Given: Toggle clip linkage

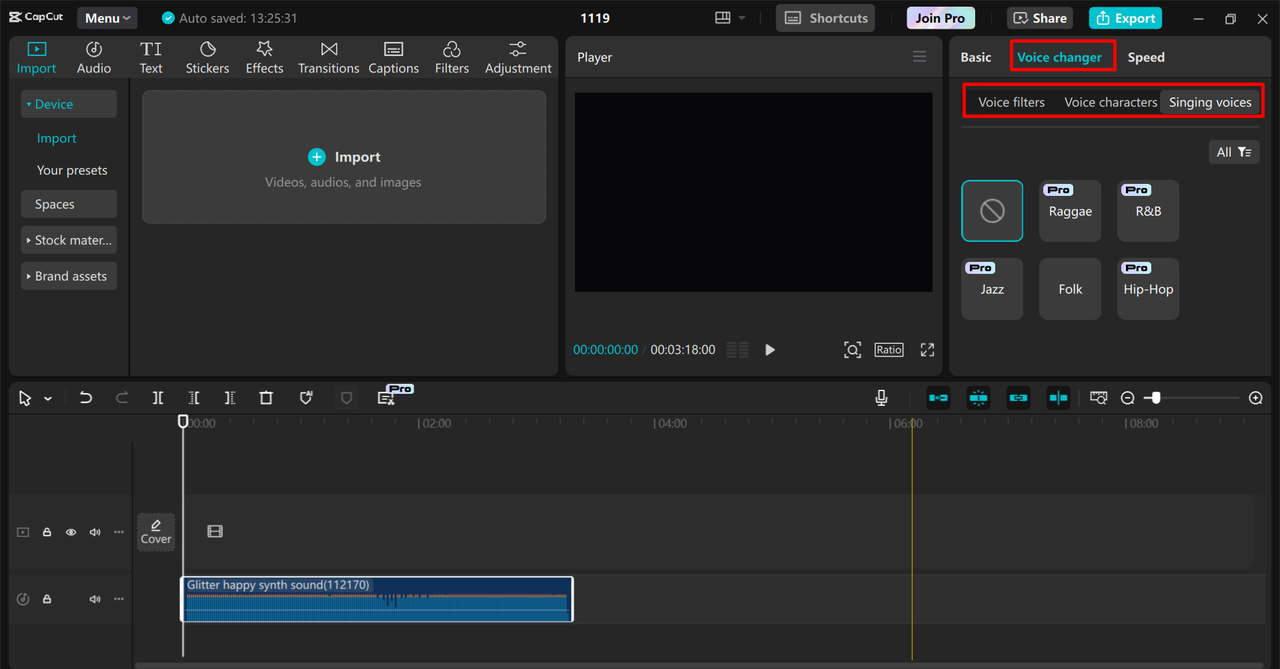Looking at the screenshot, I should pos(1018,398).
